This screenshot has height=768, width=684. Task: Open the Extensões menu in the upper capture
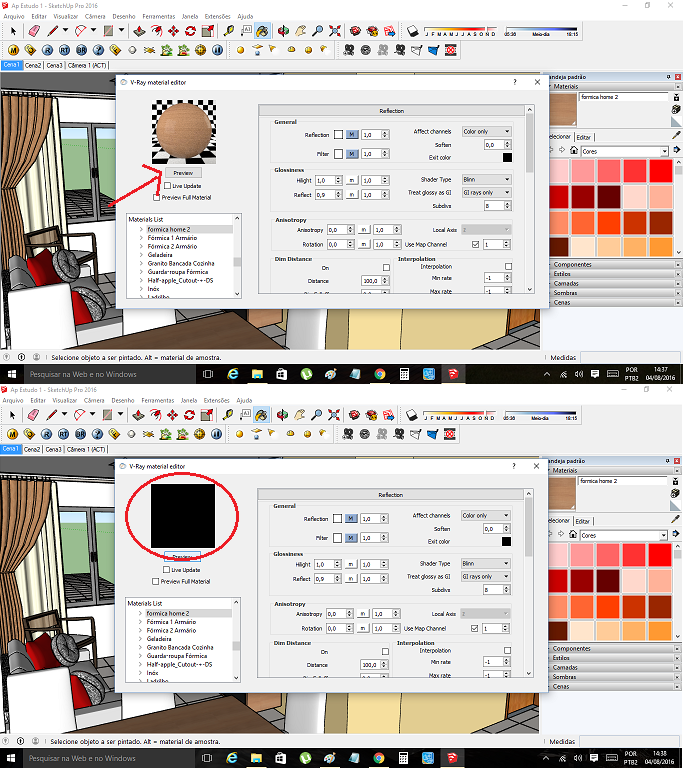[218, 16]
